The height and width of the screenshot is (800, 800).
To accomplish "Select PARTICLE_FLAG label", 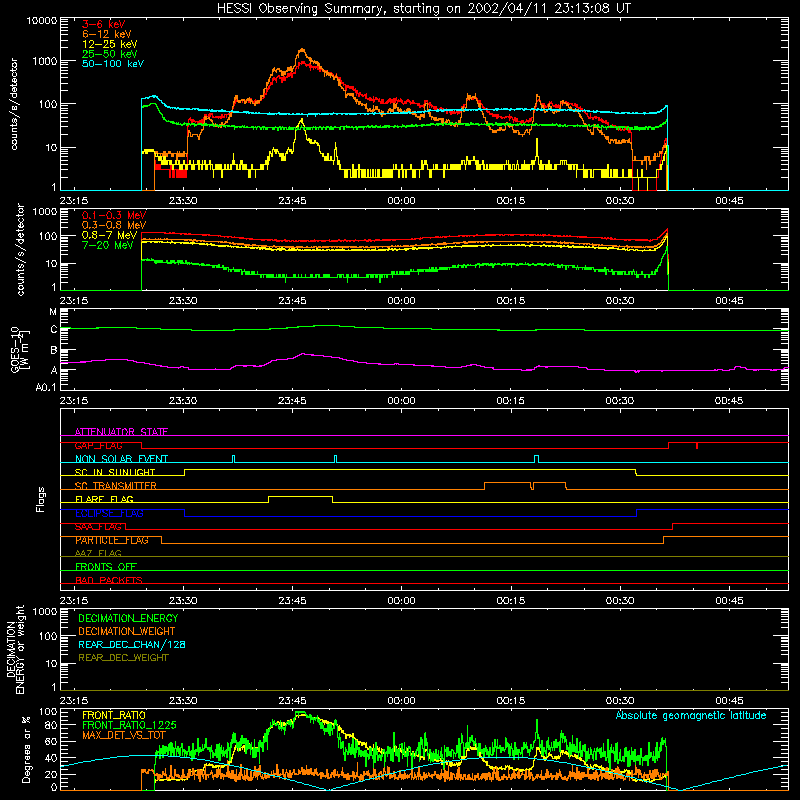I will pyautogui.click(x=112, y=540).
